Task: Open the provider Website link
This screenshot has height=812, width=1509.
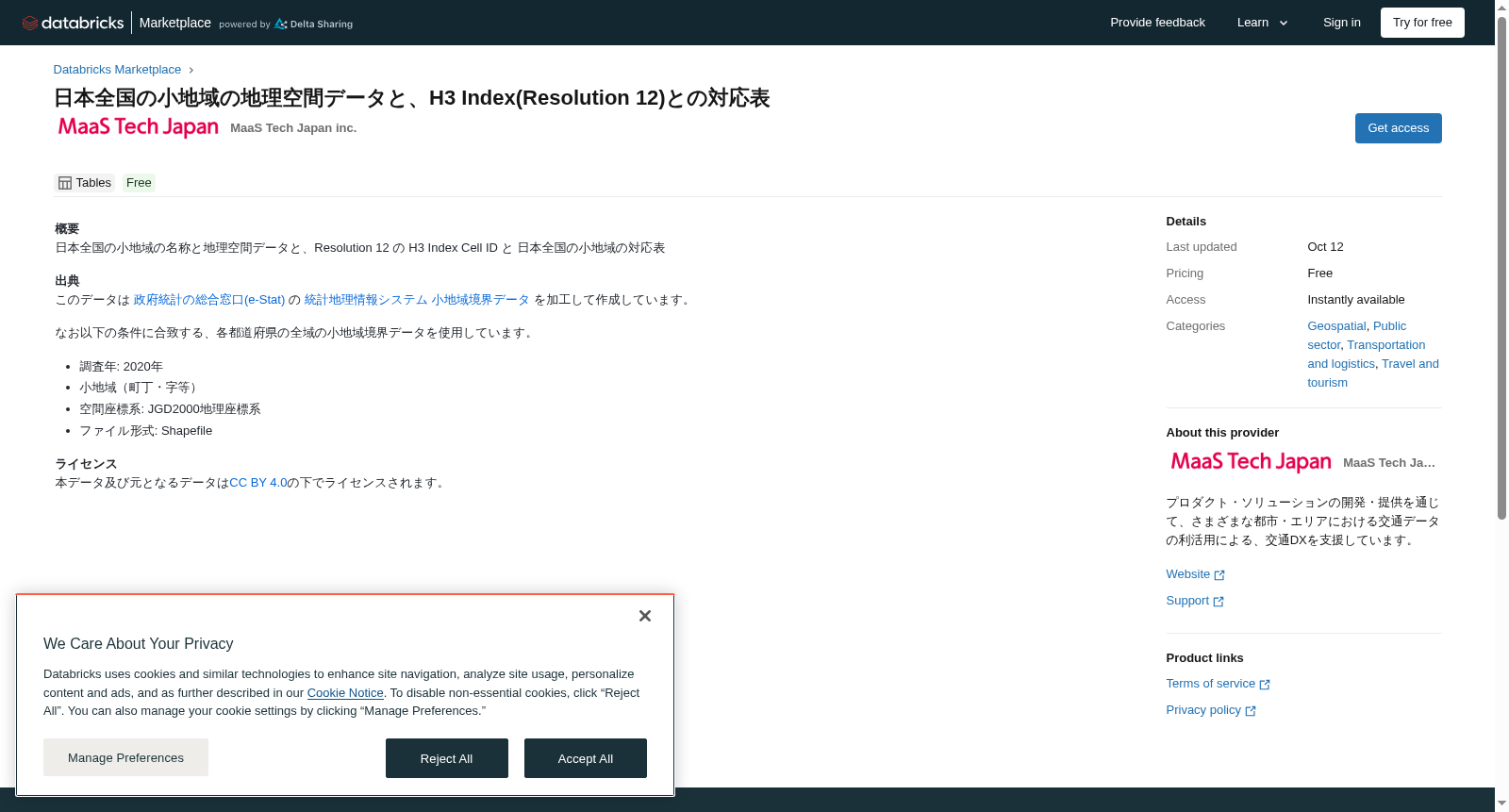Action: tap(1187, 574)
